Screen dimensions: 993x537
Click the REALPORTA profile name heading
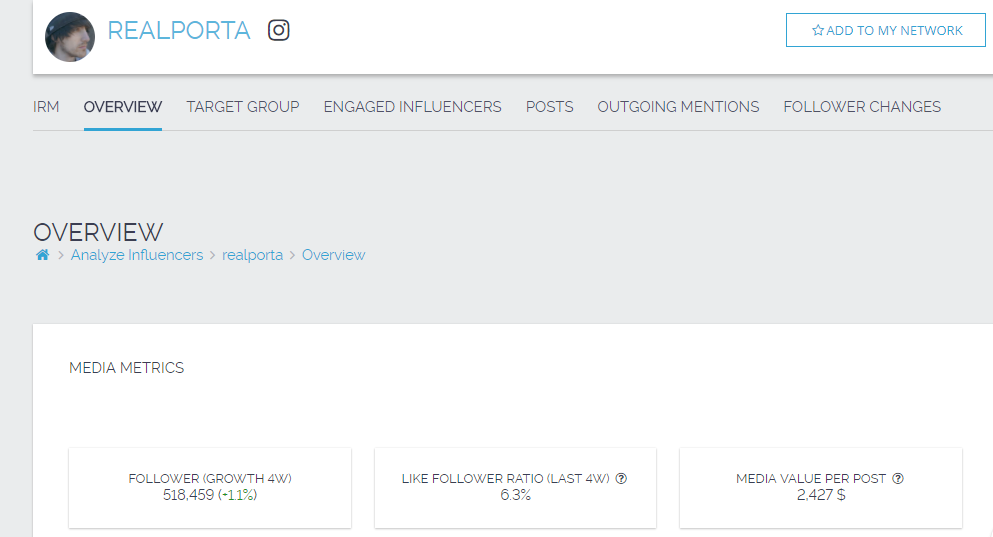[179, 31]
